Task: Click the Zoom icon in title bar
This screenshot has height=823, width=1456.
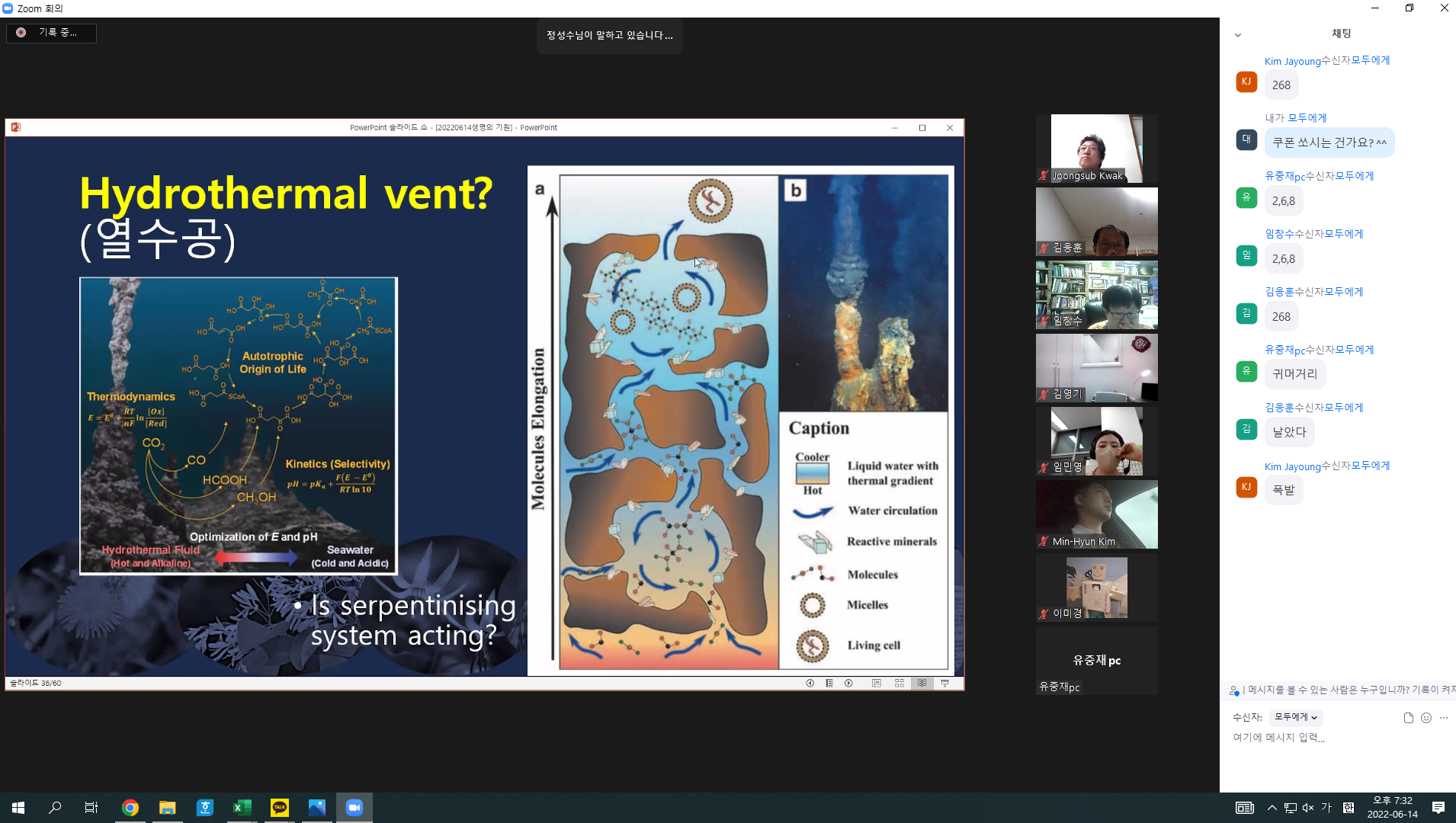Action: pos(8,8)
